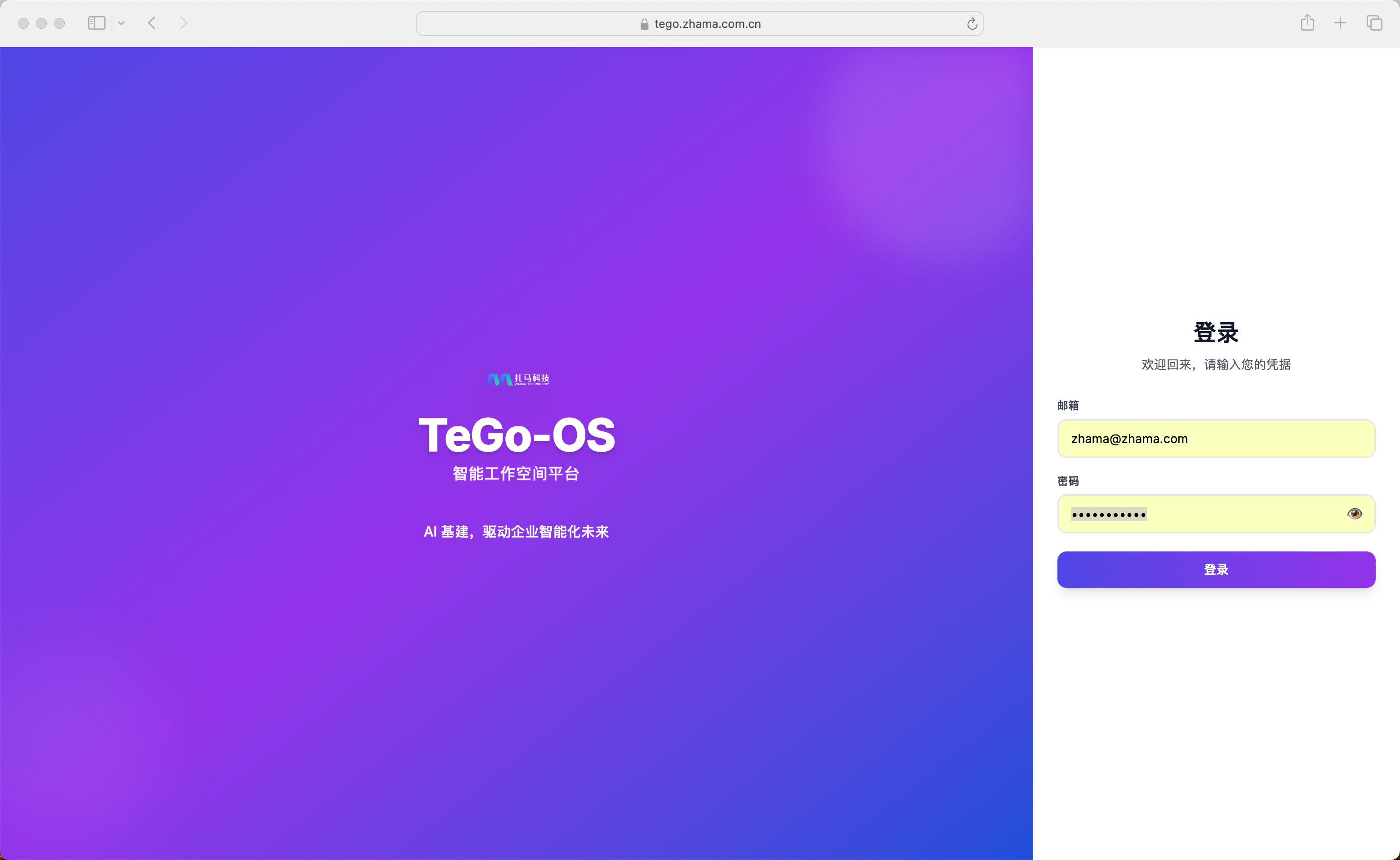Click the red close window button
Image resolution: width=1400 pixels, height=860 pixels.
[x=23, y=23]
